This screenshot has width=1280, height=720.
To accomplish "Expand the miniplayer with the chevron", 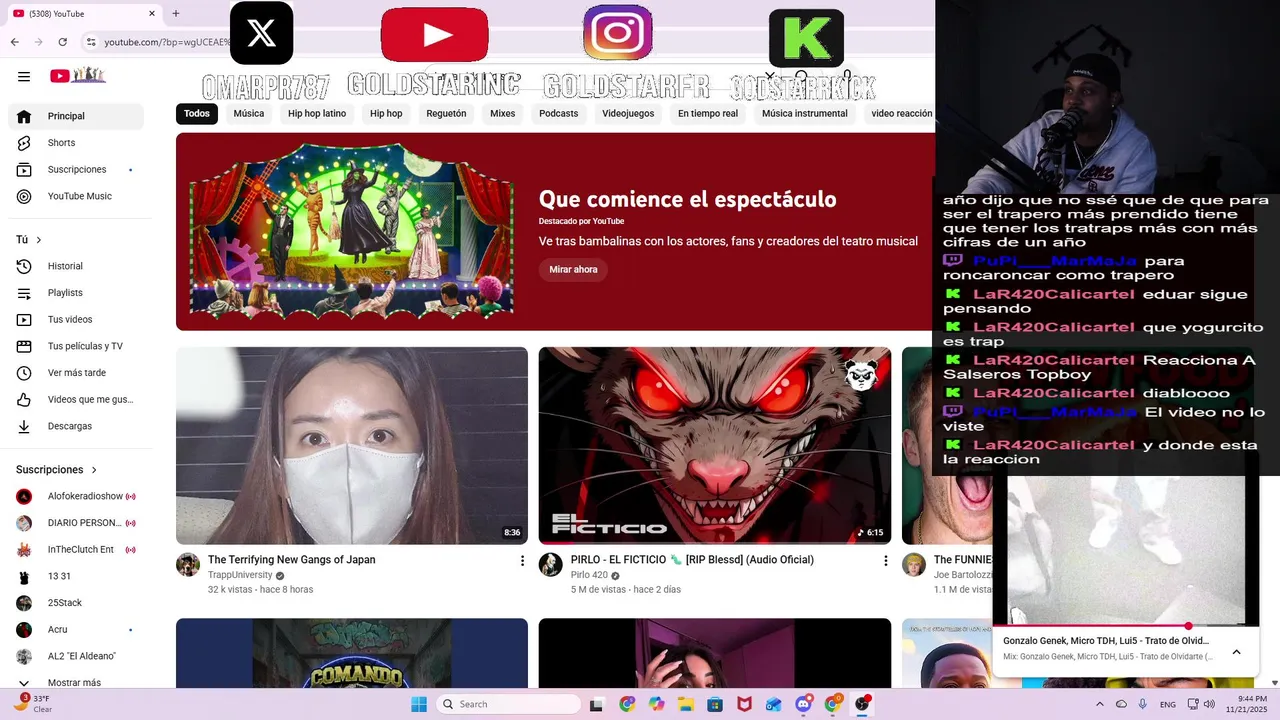I will pyautogui.click(x=1236, y=652).
